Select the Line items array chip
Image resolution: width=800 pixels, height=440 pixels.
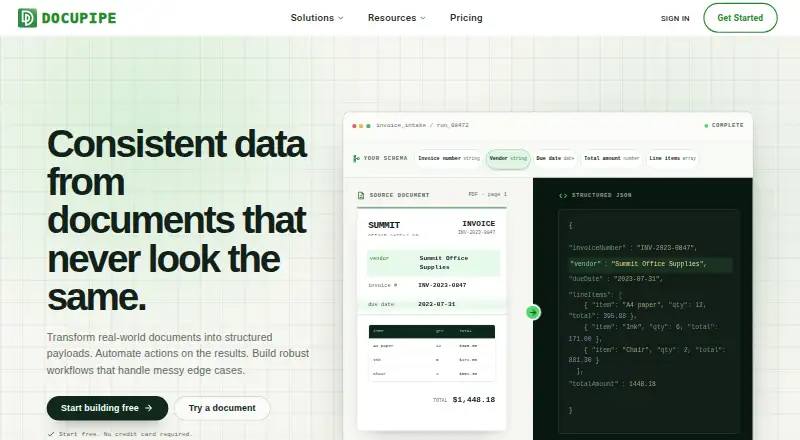coord(672,158)
